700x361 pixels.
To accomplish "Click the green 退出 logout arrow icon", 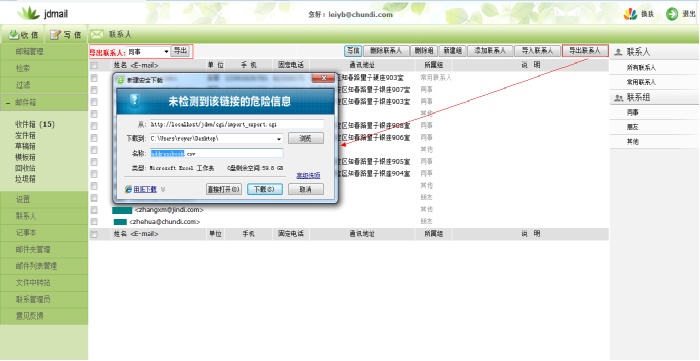I will [x=672, y=14].
